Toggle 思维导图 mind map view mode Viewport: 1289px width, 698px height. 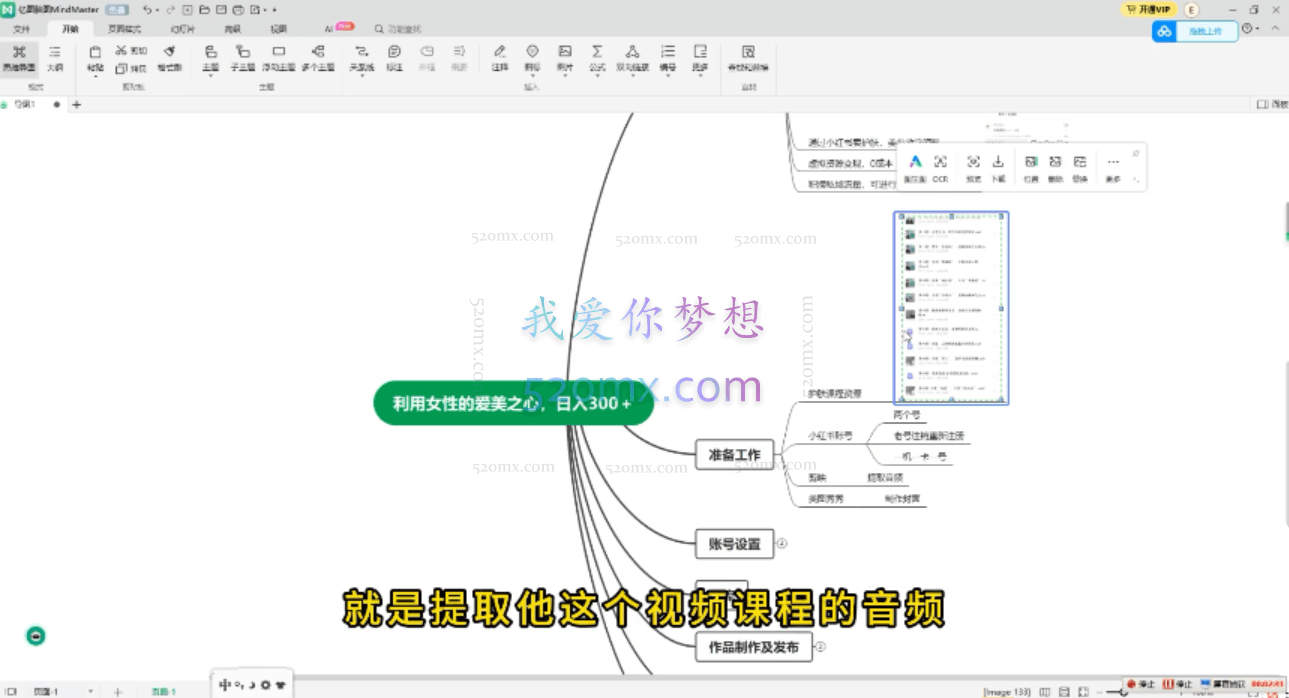click(x=20, y=57)
